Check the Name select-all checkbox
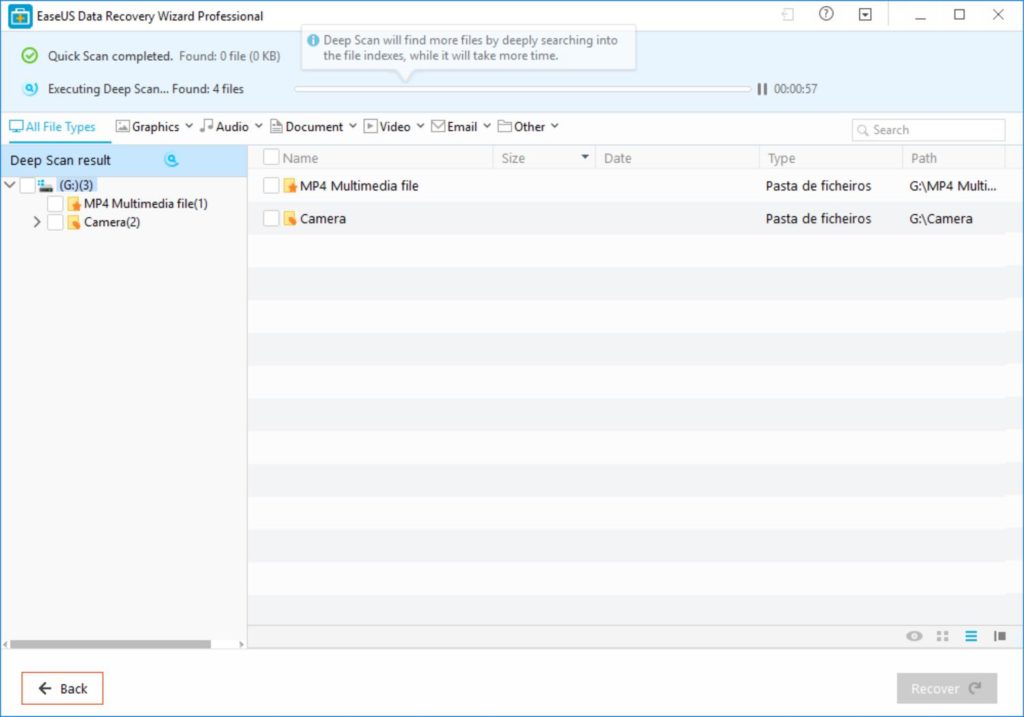 tap(271, 157)
